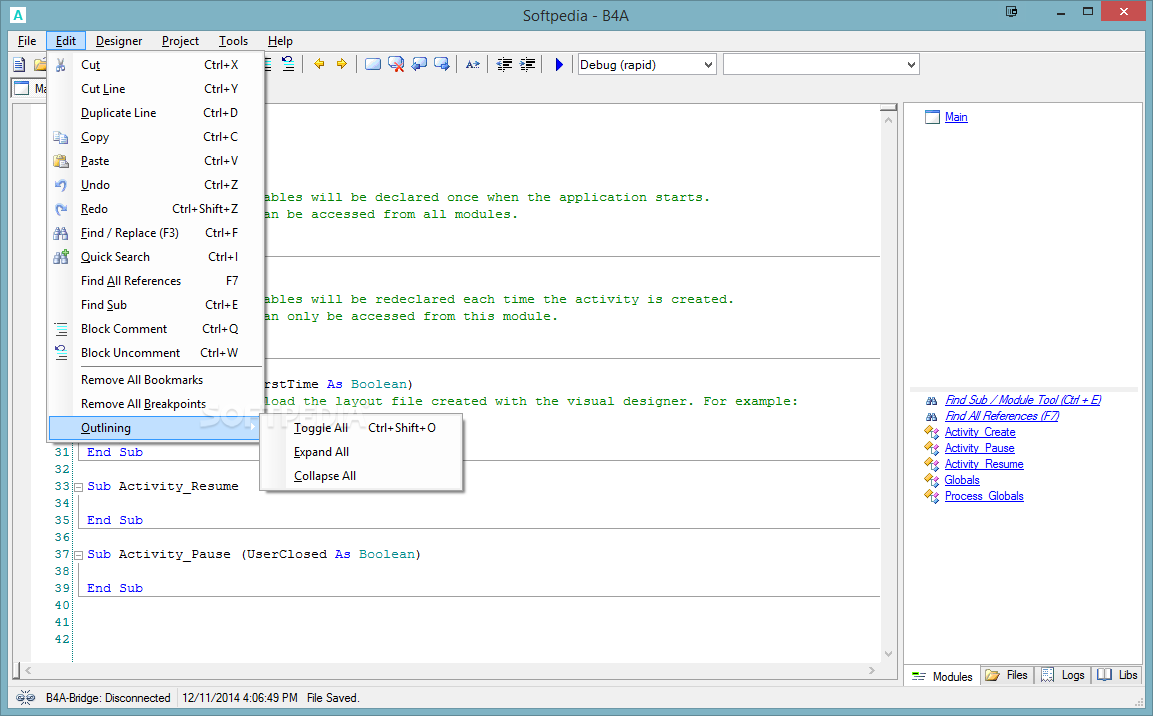Select Block Uncomment menu entry
Viewport: 1153px width, 716px height.
(x=155, y=353)
